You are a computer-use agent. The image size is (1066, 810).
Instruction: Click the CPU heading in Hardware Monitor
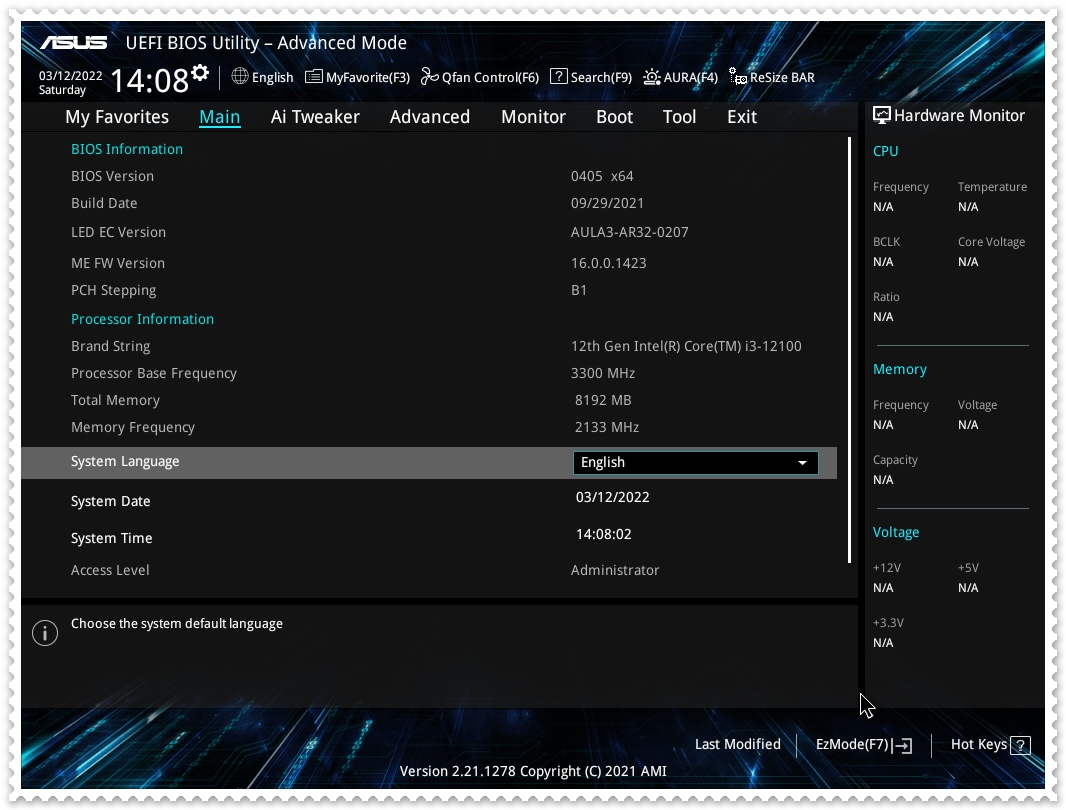click(885, 151)
